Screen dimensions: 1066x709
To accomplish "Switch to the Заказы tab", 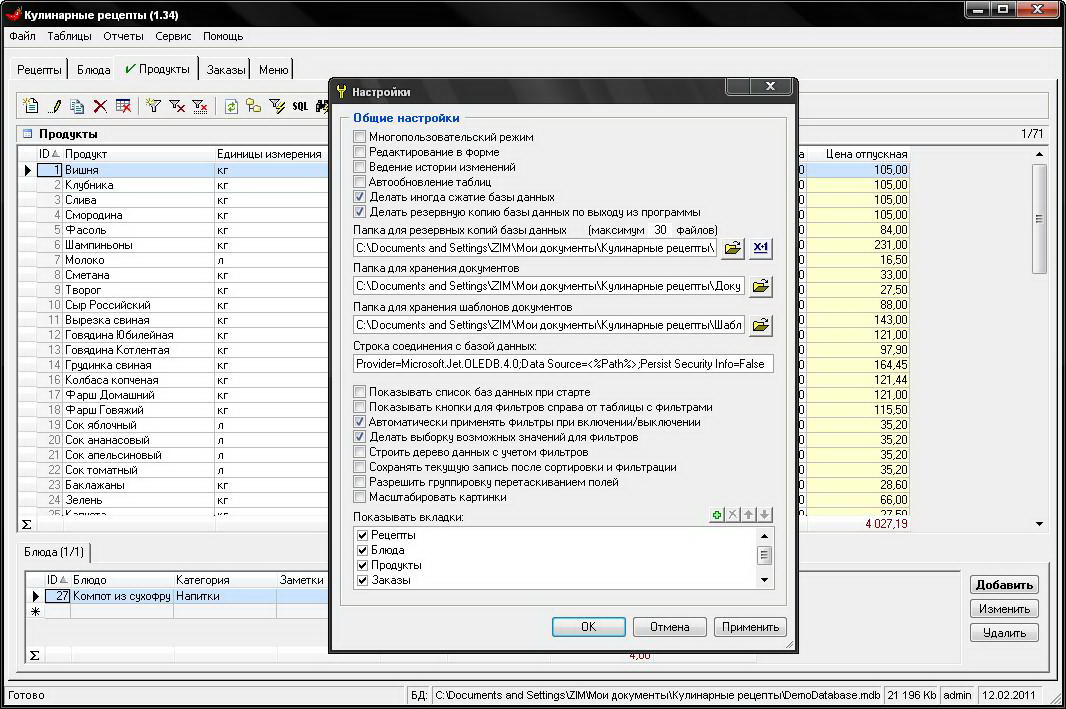I will pyautogui.click(x=225, y=70).
